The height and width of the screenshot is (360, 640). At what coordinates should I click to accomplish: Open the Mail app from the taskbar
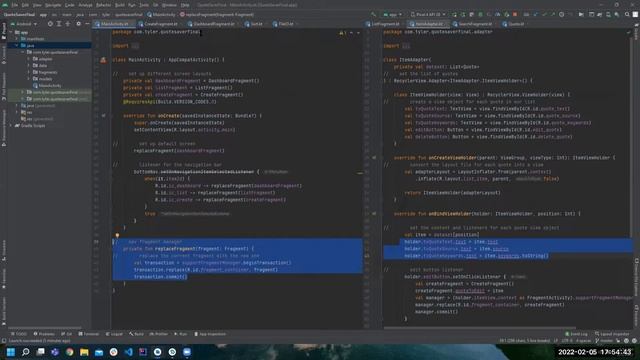click(x=99, y=352)
